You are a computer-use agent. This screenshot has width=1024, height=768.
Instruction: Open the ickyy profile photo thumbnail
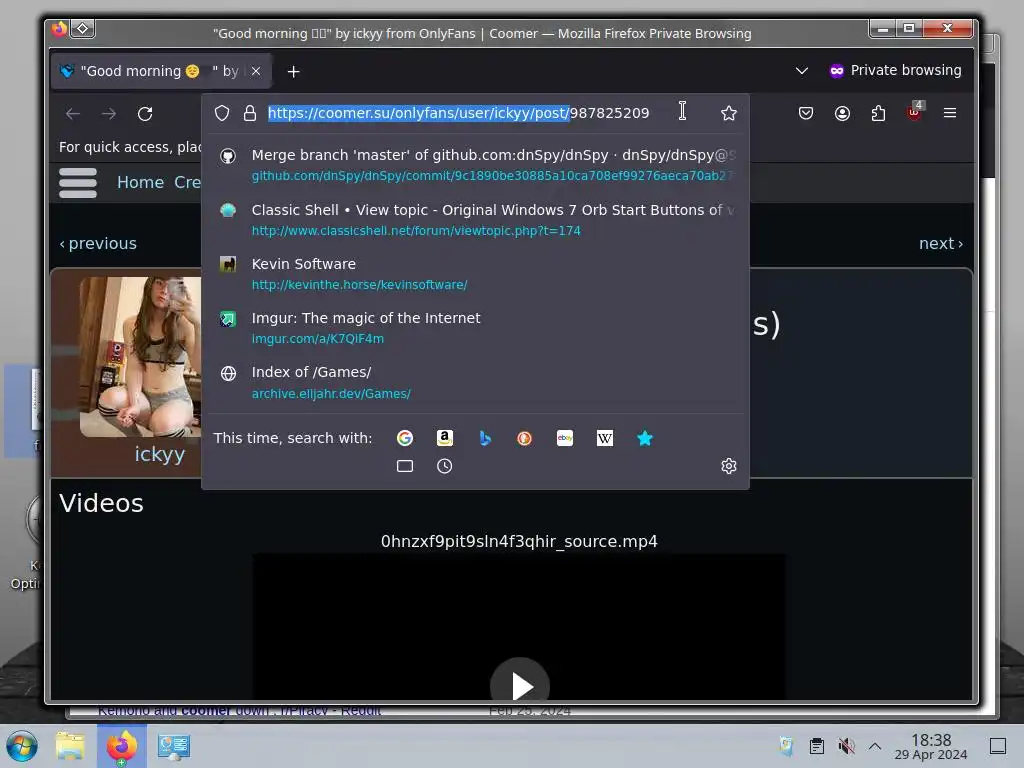pos(140,357)
